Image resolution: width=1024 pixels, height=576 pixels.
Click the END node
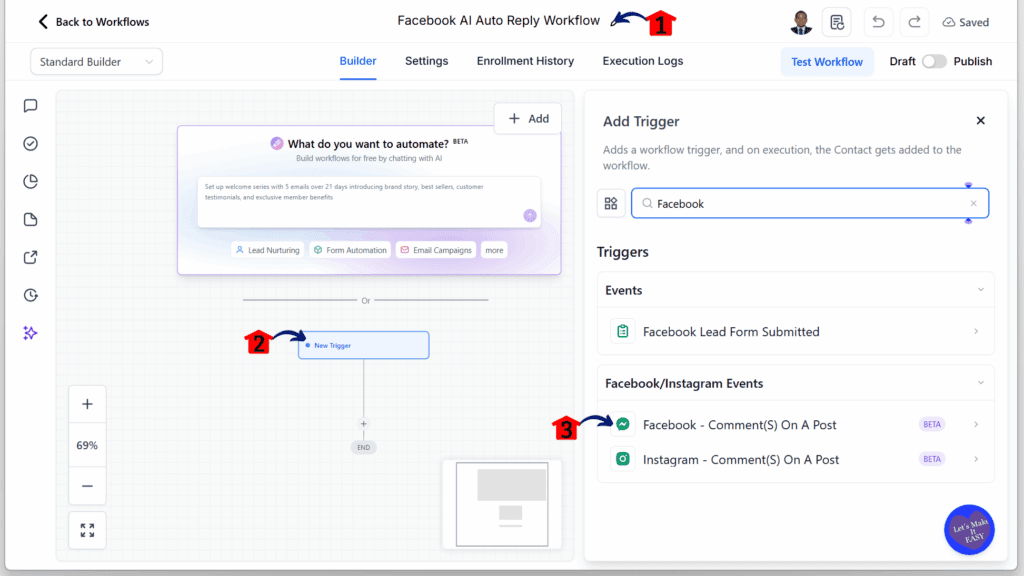tap(364, 447)
